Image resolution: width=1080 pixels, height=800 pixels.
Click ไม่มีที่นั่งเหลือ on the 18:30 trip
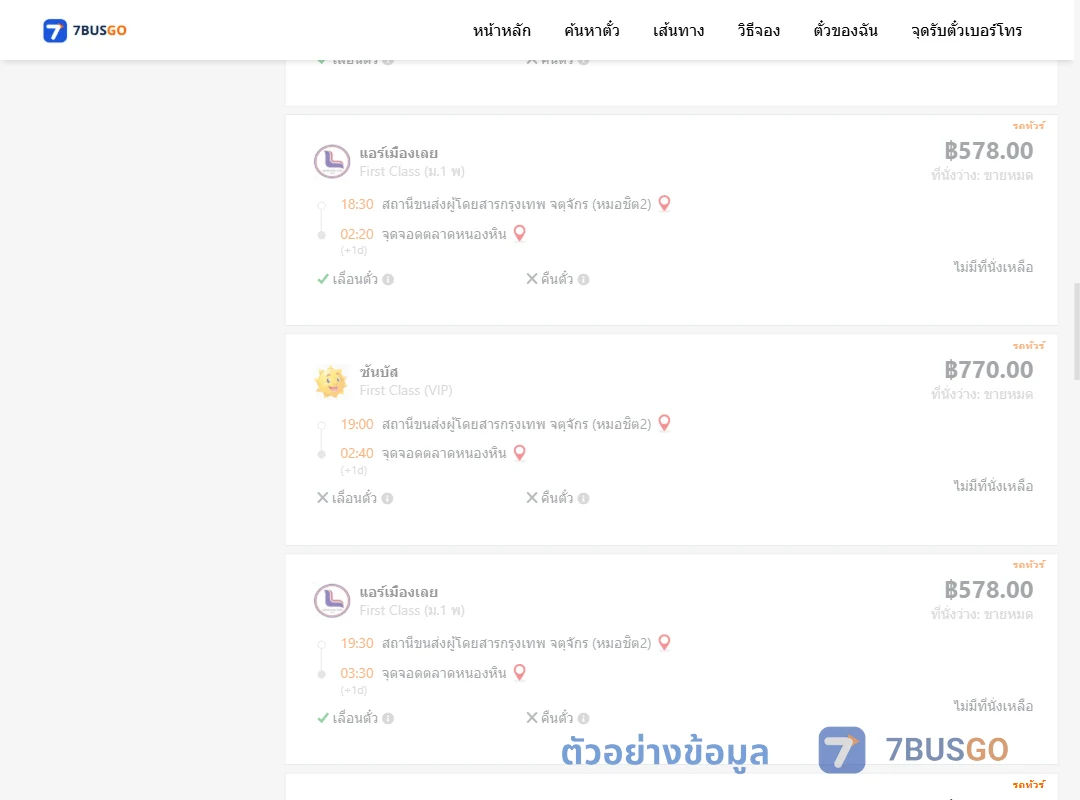click(993, 267)
